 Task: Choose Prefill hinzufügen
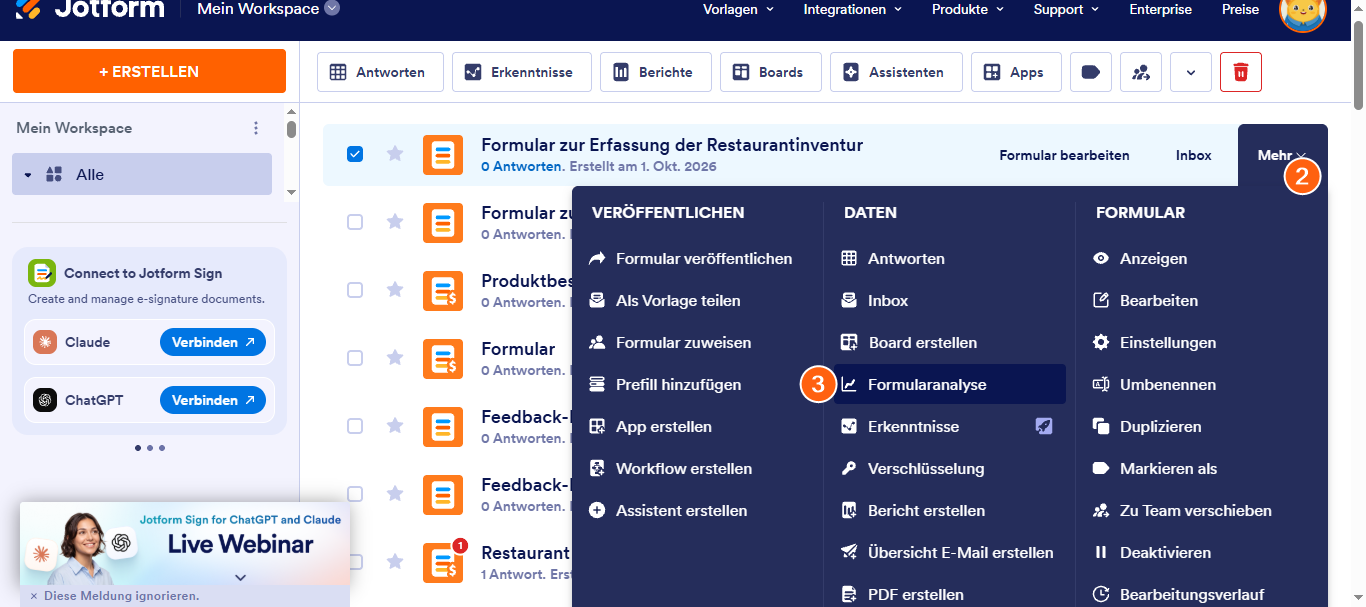tap(666, 384)
